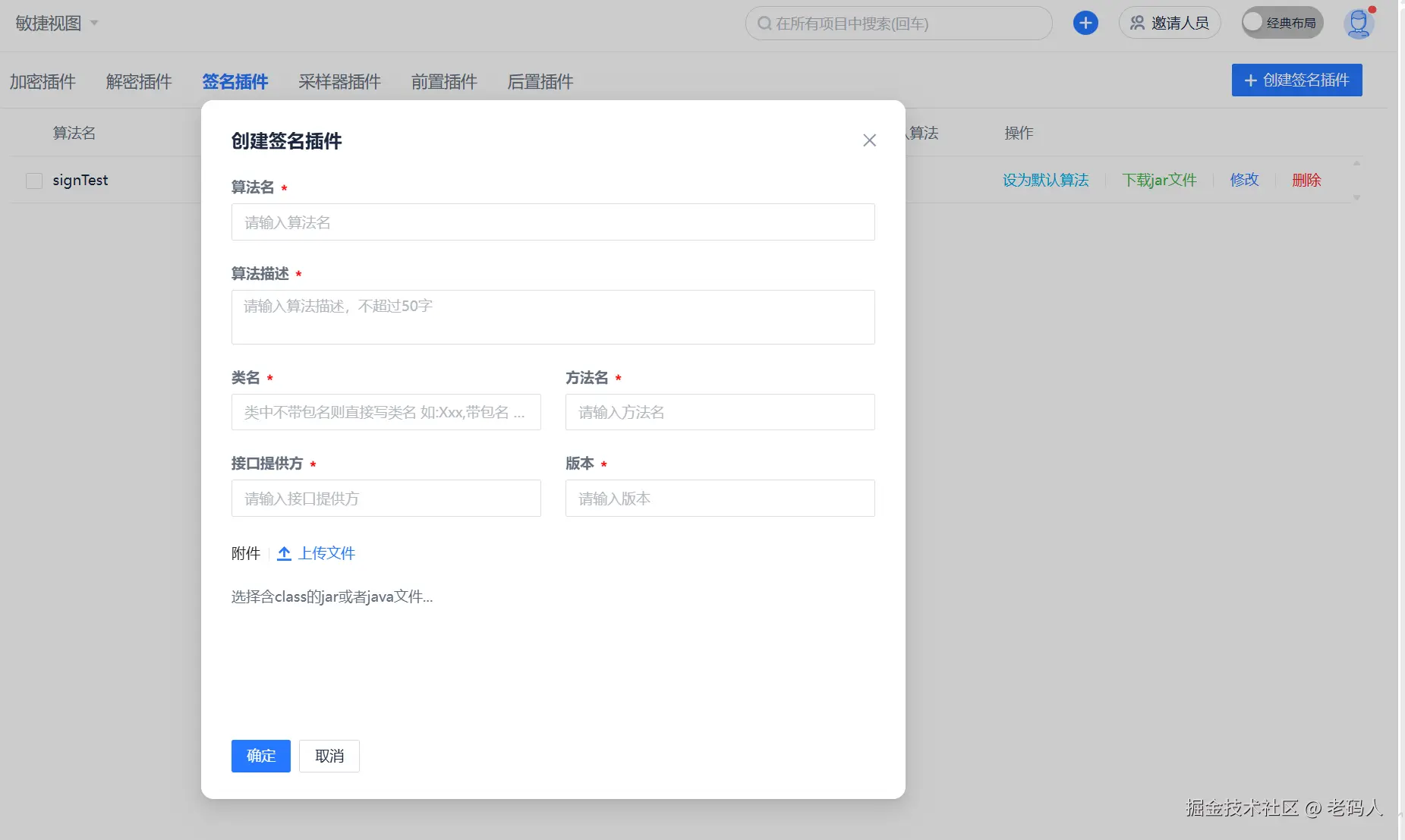
Task: Focus the 接口提供方 input field
Action: click(x=386, y=499)
